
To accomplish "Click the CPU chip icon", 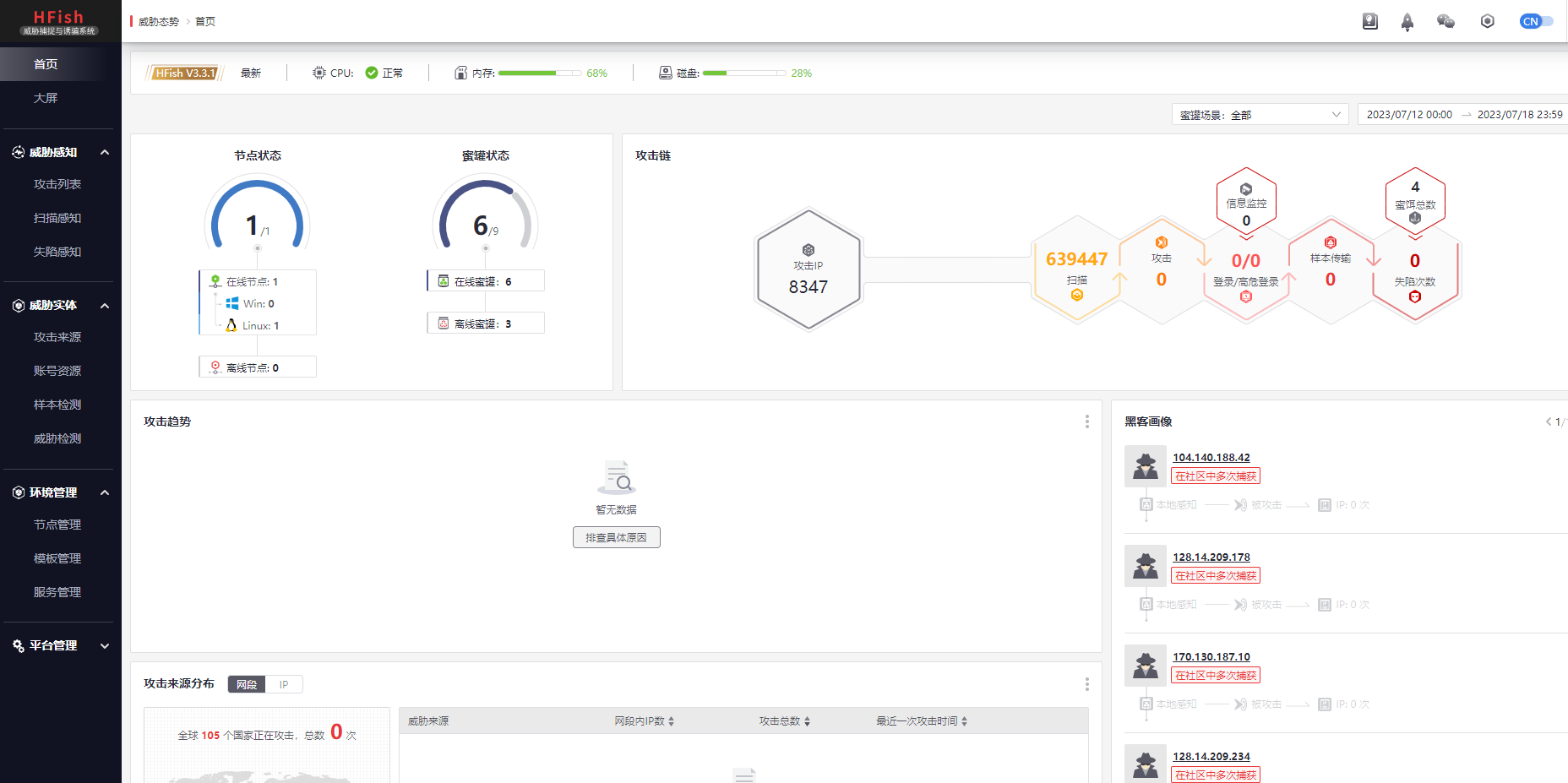I will pos(318,73).
